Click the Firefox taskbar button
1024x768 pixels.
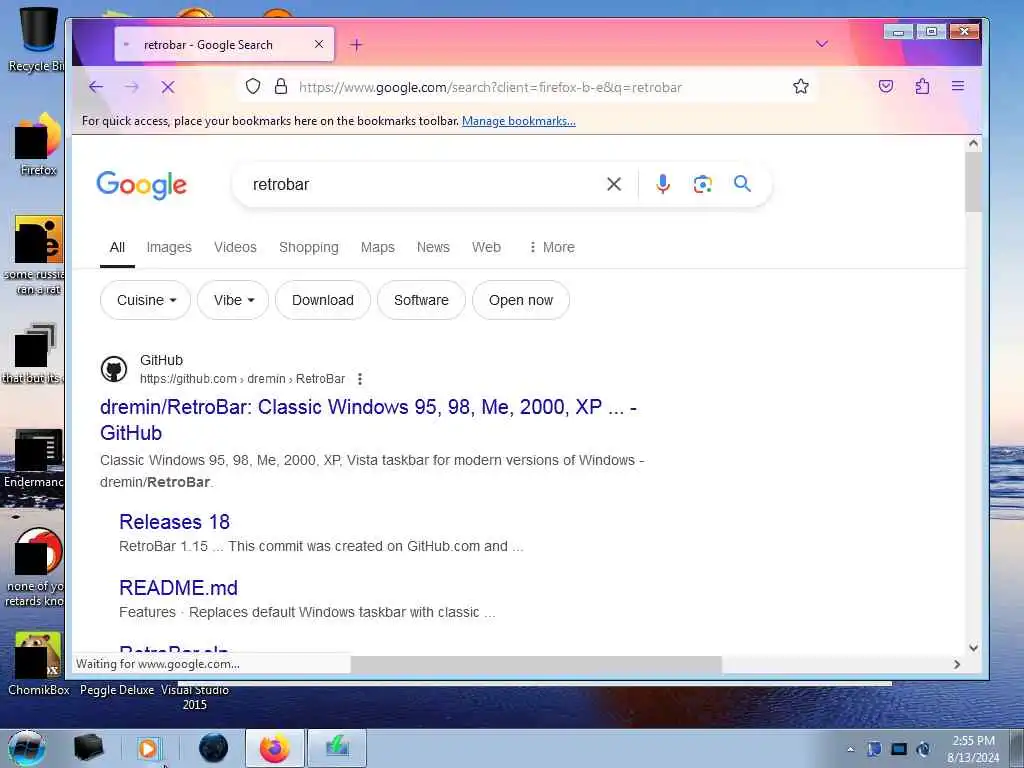(274, 748)
